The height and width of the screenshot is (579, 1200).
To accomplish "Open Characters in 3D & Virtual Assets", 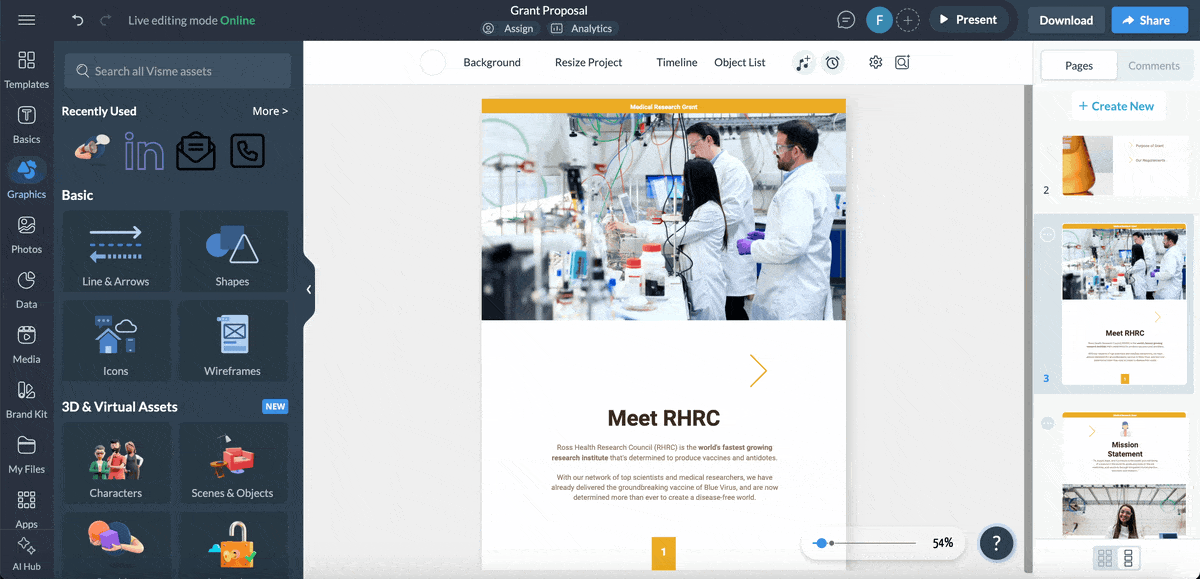I will point(116,463).
